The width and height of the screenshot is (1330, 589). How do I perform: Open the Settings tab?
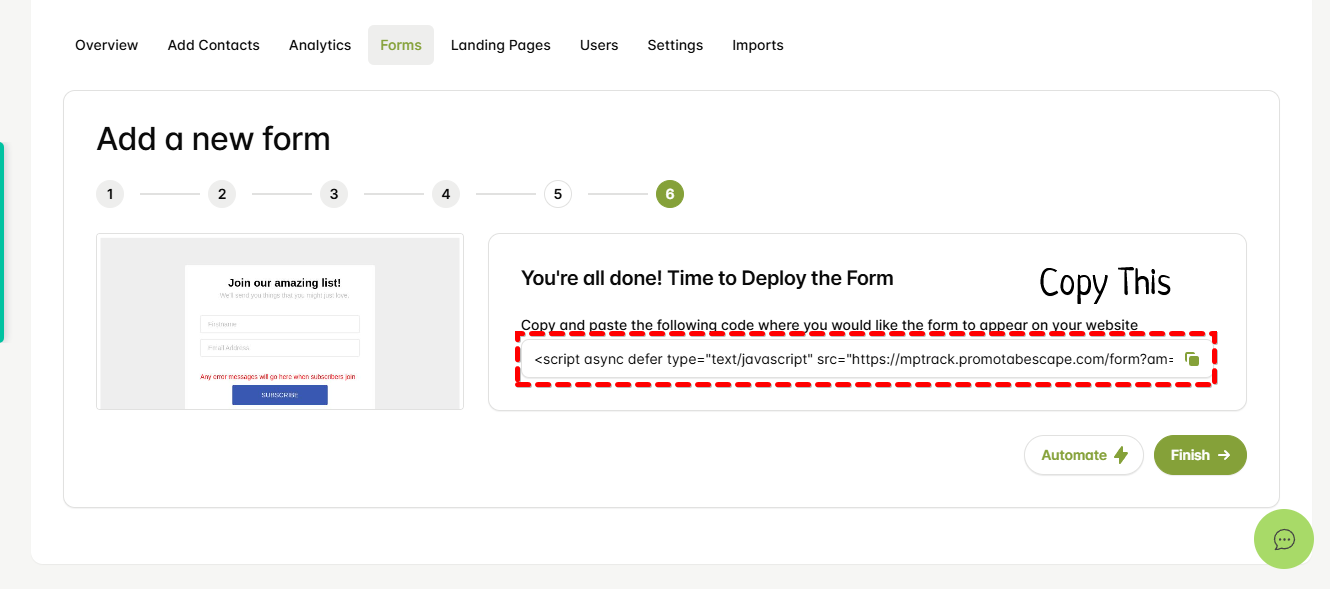[x=675, y=45]
